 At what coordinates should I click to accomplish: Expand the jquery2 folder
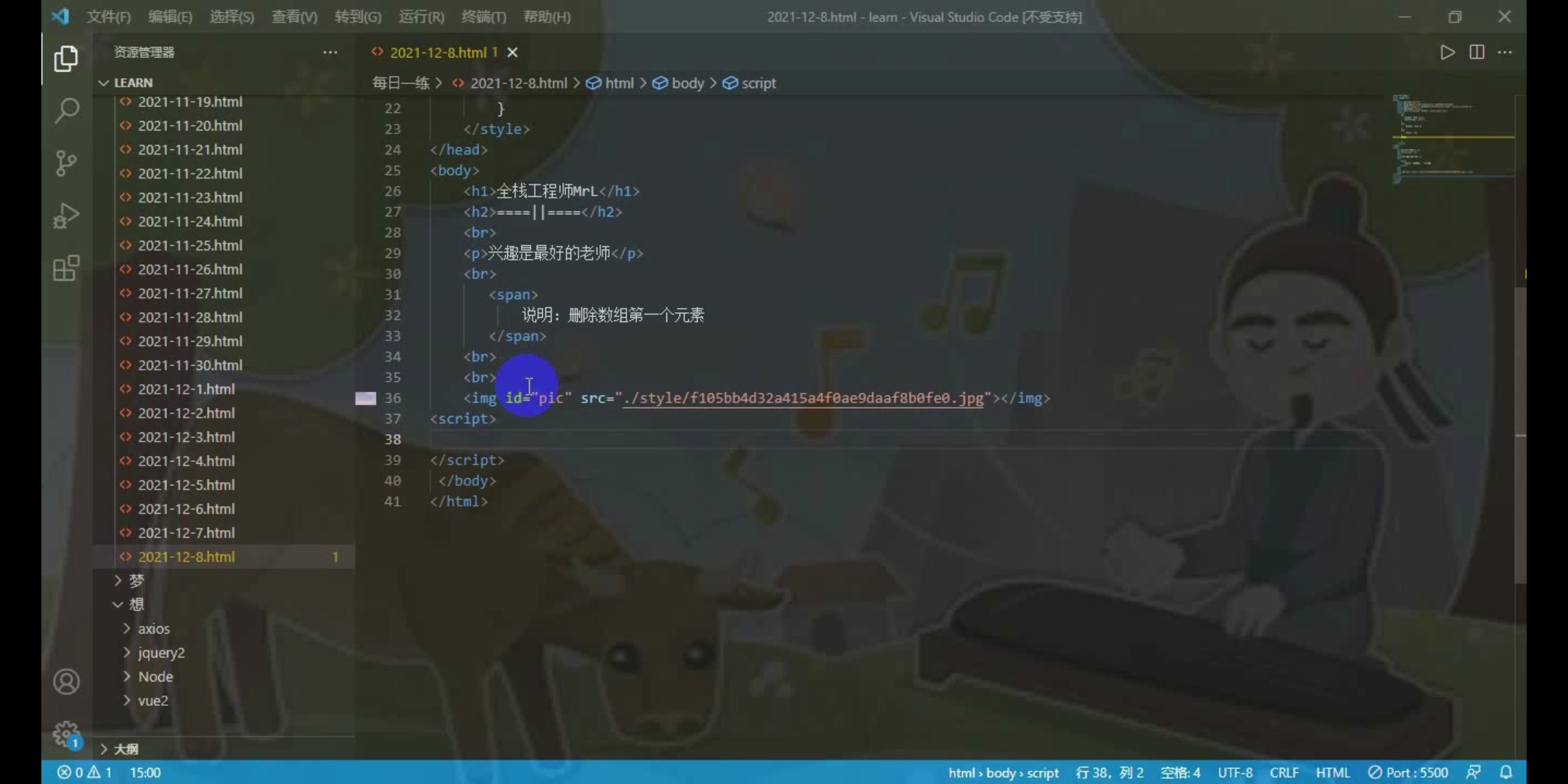tap(224, 653)
